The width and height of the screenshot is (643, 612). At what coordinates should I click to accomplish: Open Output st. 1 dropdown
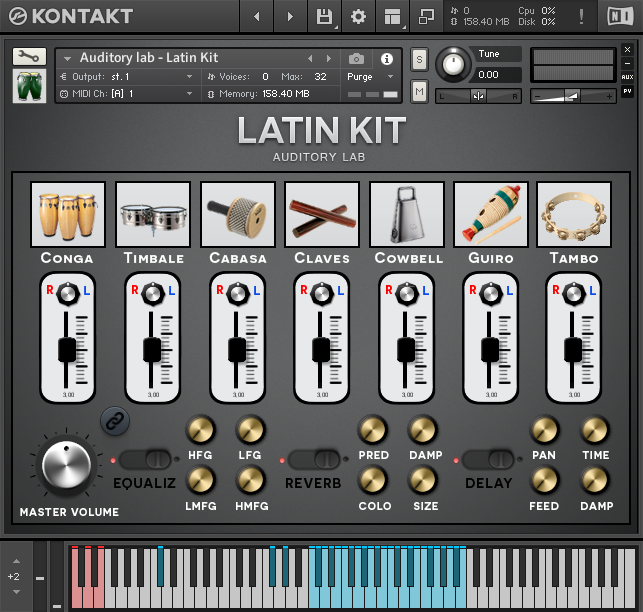click(x=127, y=77)
